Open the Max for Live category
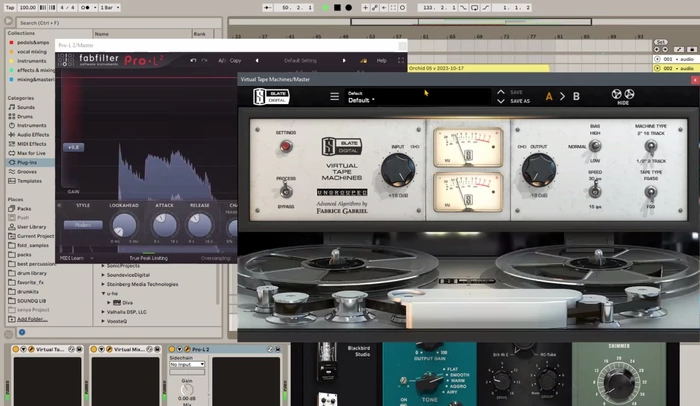 pyautogui.click(x=31, y=153)
